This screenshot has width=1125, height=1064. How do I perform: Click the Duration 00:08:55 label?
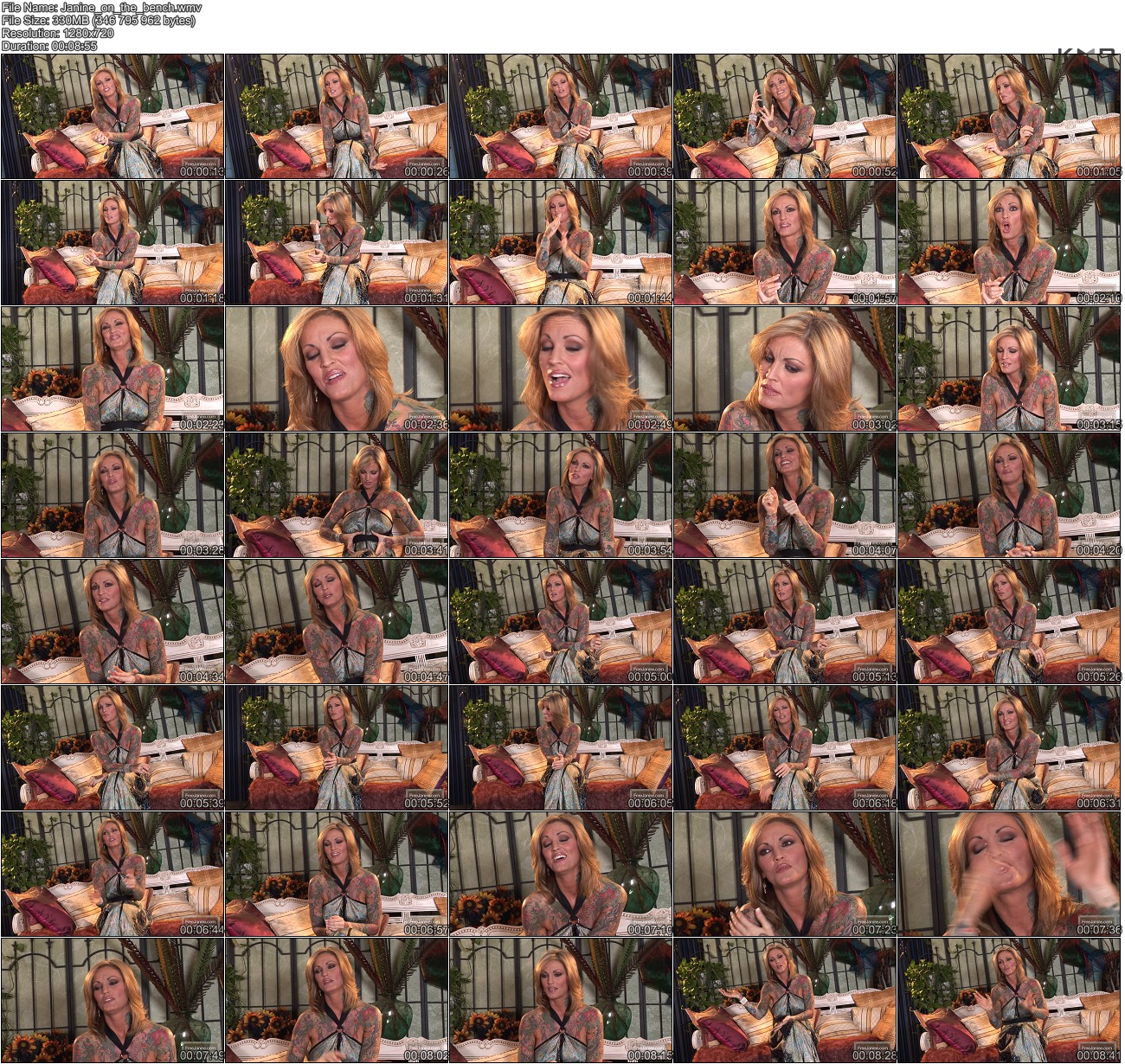pyautogui.click(x=49, y=46)
